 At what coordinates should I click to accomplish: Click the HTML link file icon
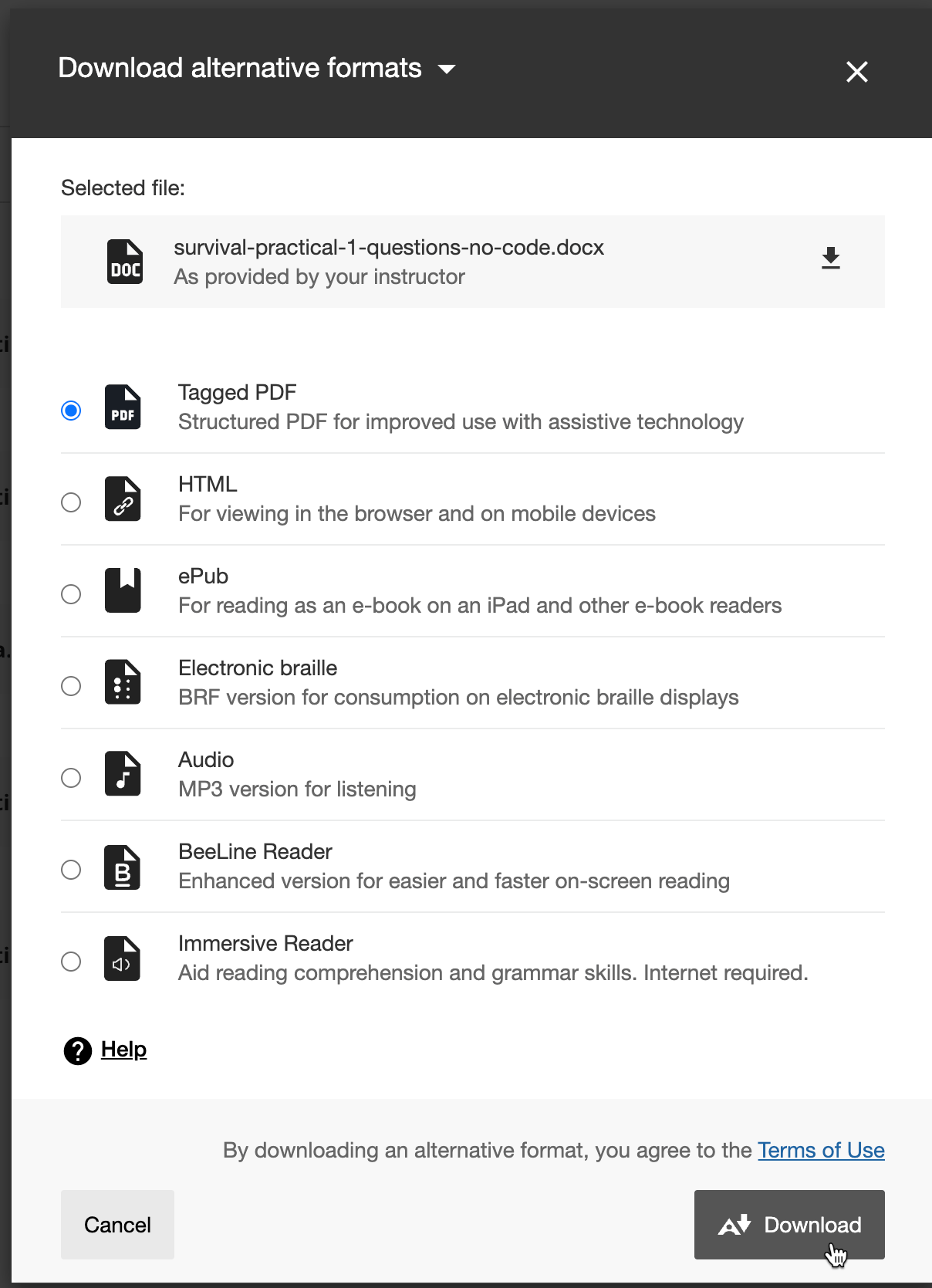pyautogui.click(x=123, y=499)
